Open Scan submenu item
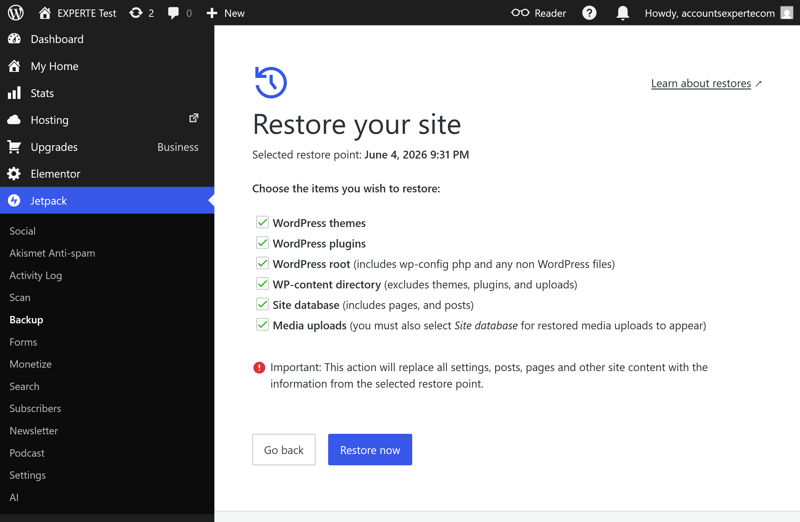Viewport: 800px width, 522px height. [x=20, y=297]
